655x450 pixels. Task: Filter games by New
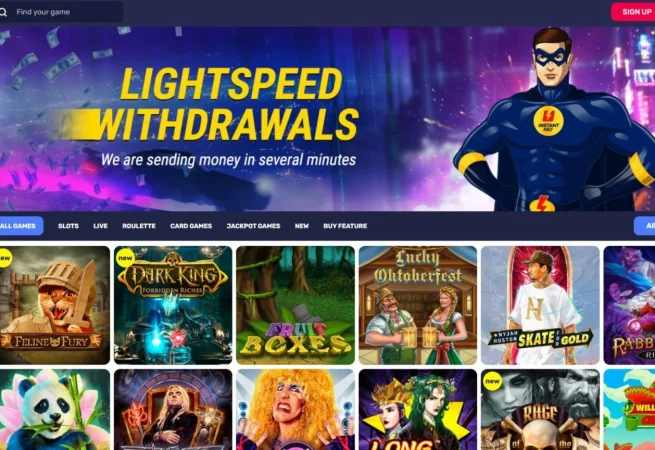(302, 226)
